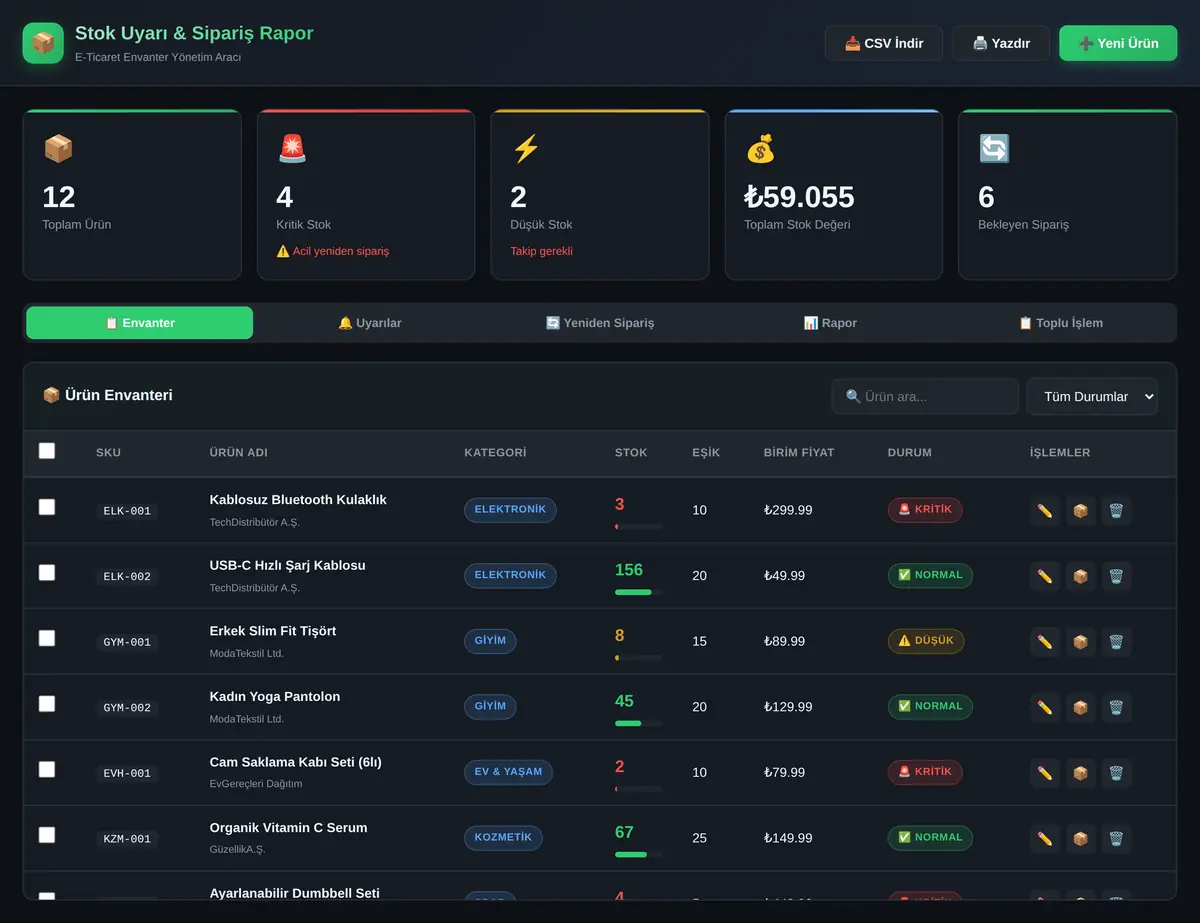
Task: Edit Kadın Yoga Pantolon with pencil icon
Action: [x=1045, y=707]
